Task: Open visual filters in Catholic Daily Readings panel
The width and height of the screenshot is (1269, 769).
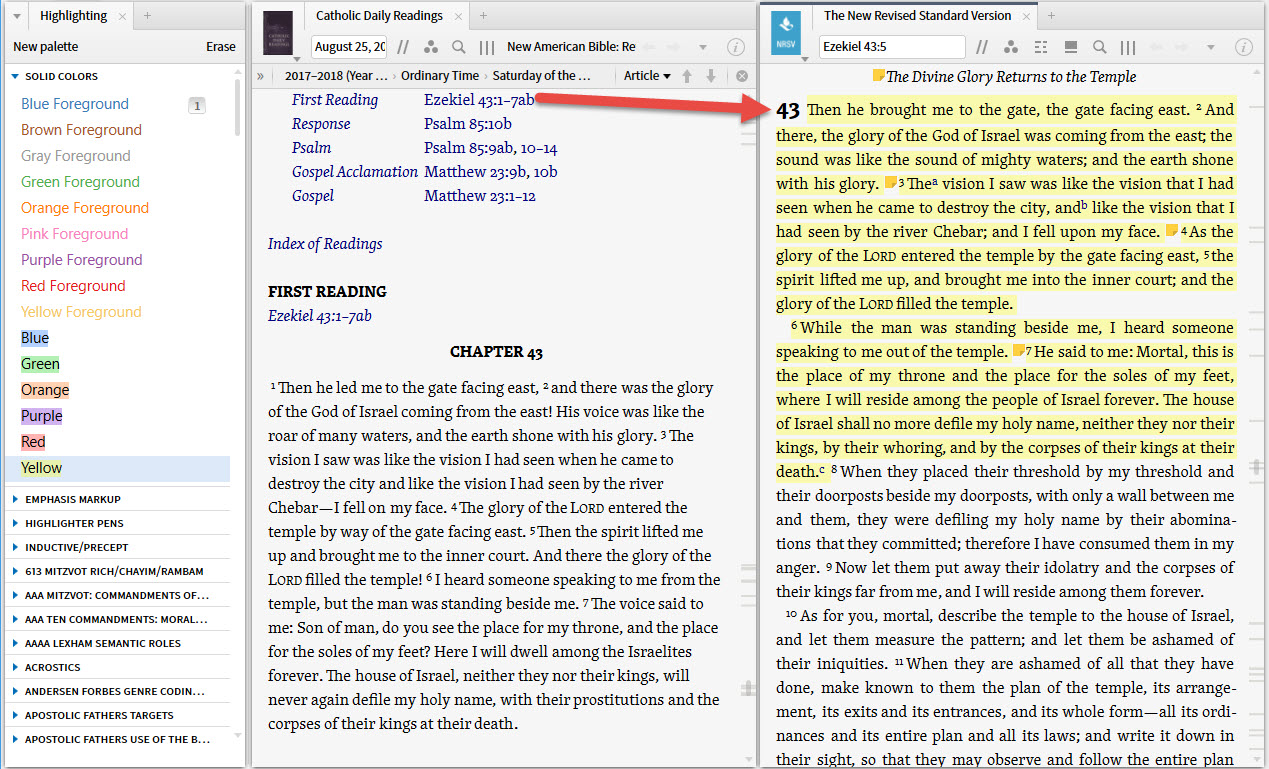Action: pos(431,47)
